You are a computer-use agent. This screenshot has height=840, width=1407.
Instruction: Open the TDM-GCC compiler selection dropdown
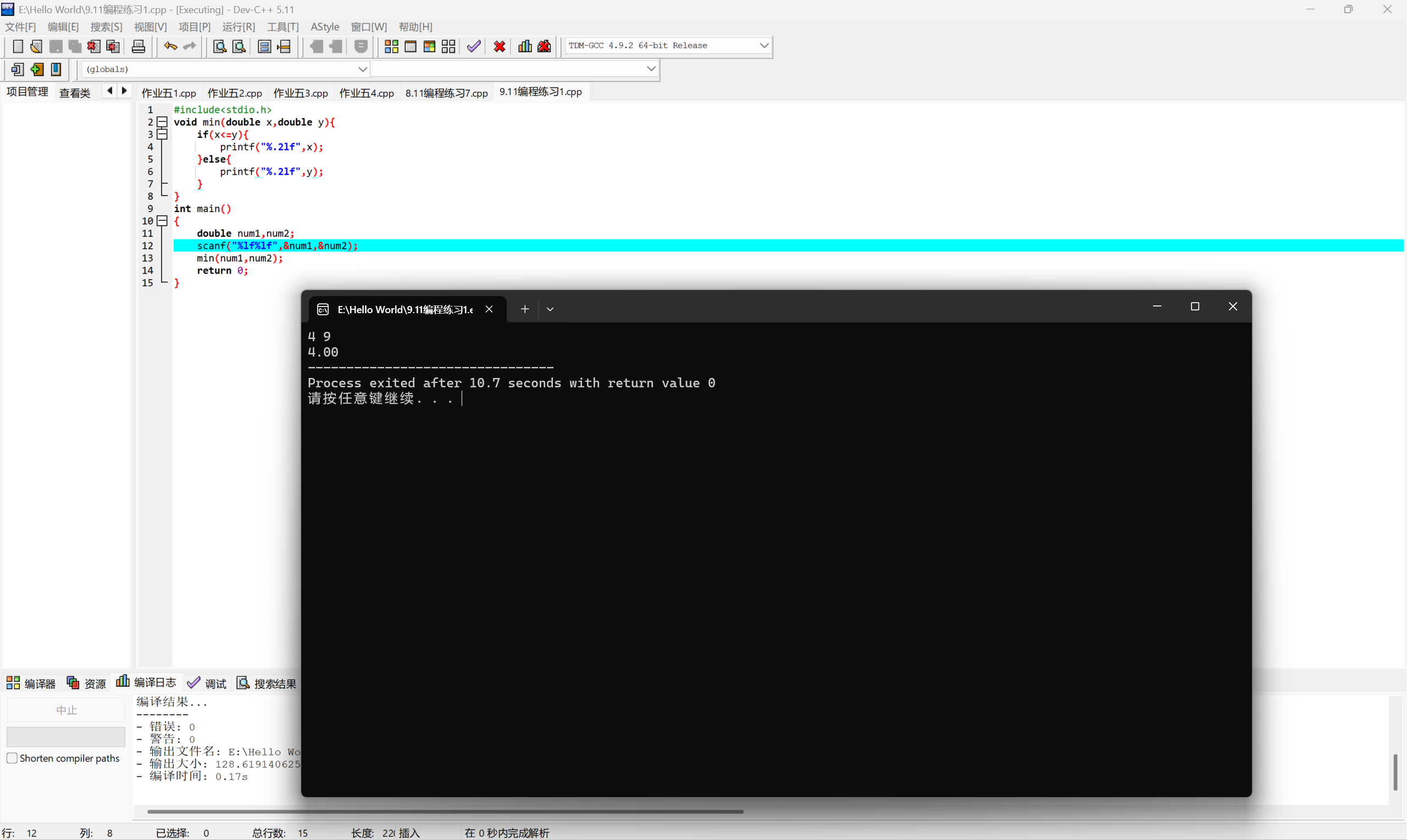click(764, 45)
